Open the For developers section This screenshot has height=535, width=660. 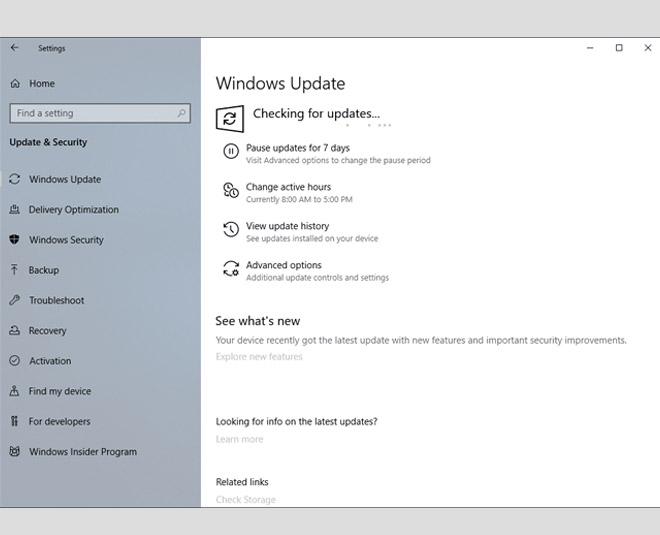click(x=59, y=422)
